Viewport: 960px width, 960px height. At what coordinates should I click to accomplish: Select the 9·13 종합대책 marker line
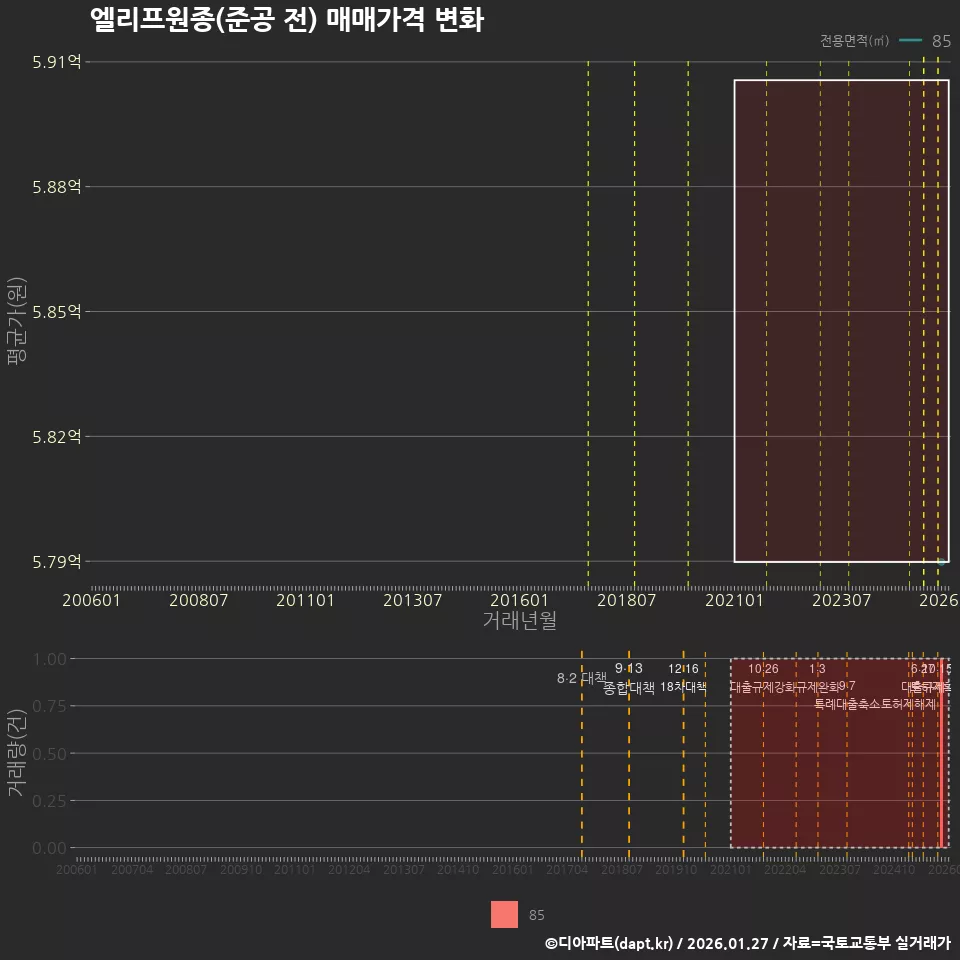(x=629, y=678)
